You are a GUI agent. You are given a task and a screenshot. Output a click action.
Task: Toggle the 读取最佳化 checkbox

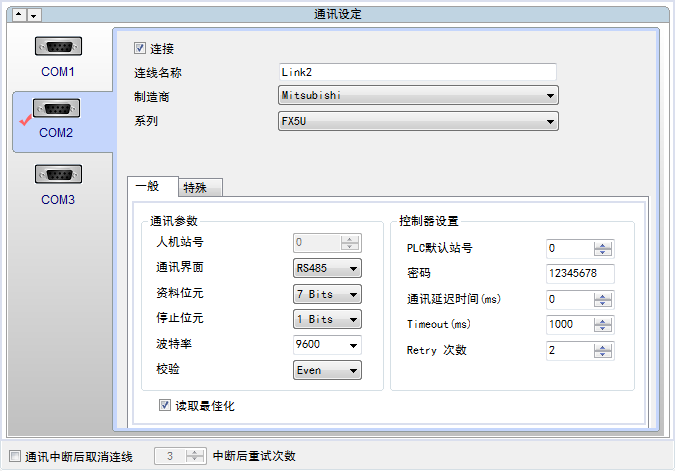[x=166, y=406]
